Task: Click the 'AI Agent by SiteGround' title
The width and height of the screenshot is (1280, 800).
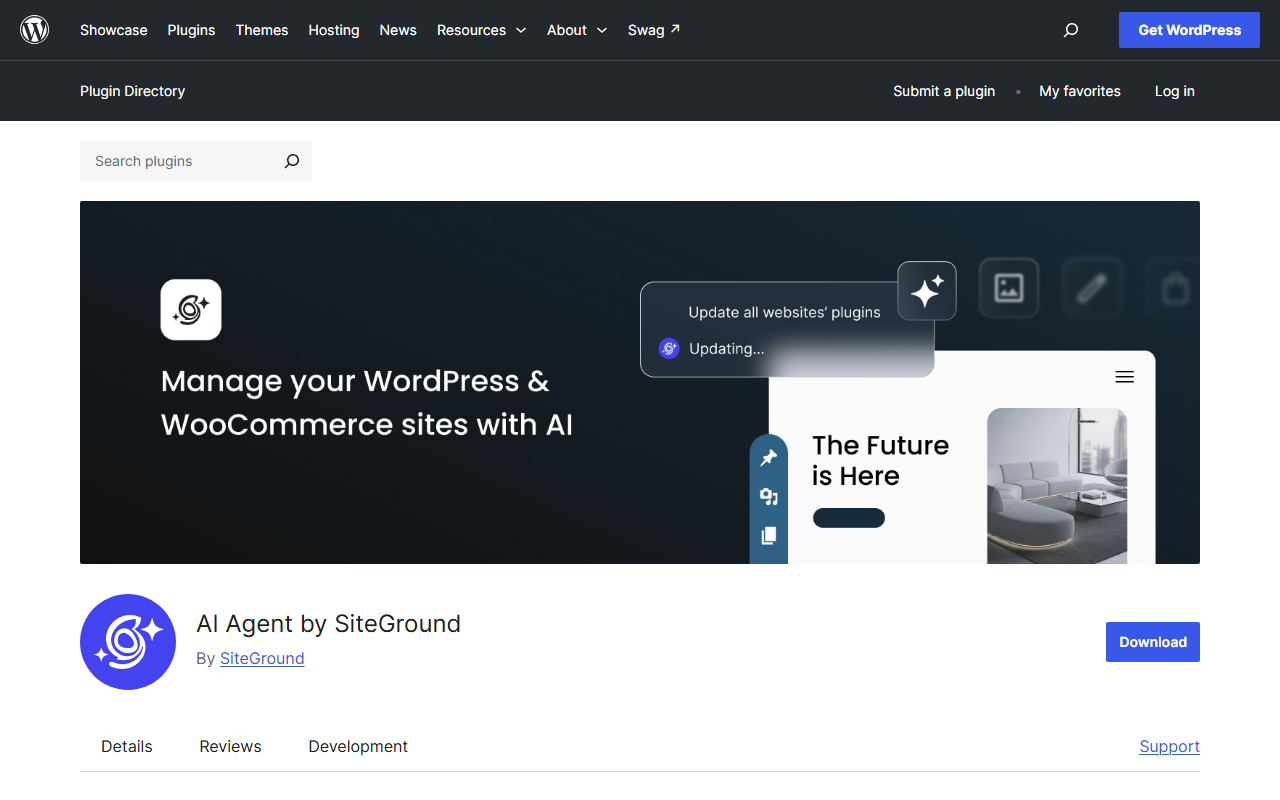Action: [x=329, y=624]
